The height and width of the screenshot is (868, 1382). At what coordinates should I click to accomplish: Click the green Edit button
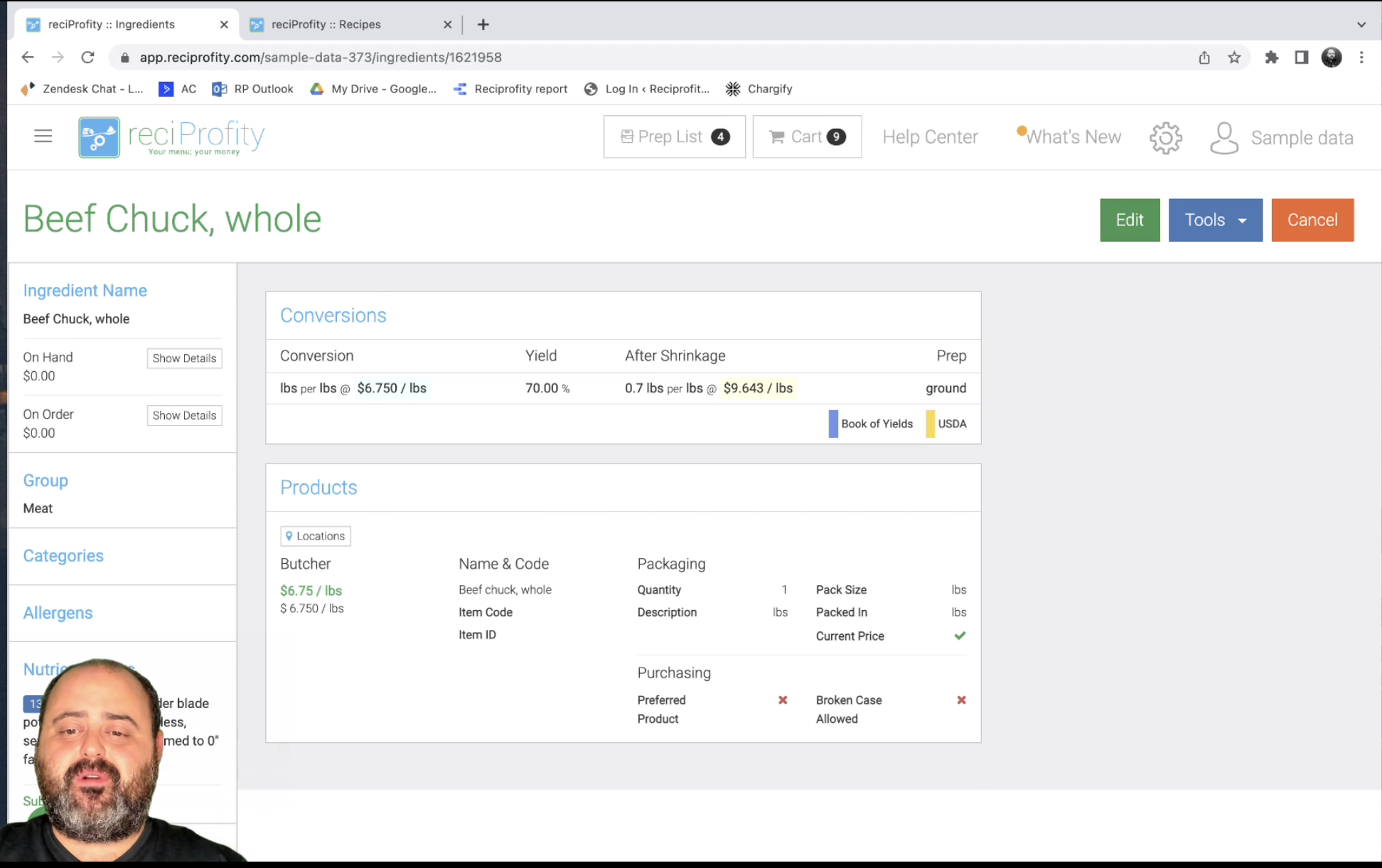(x=1129, y=220)
